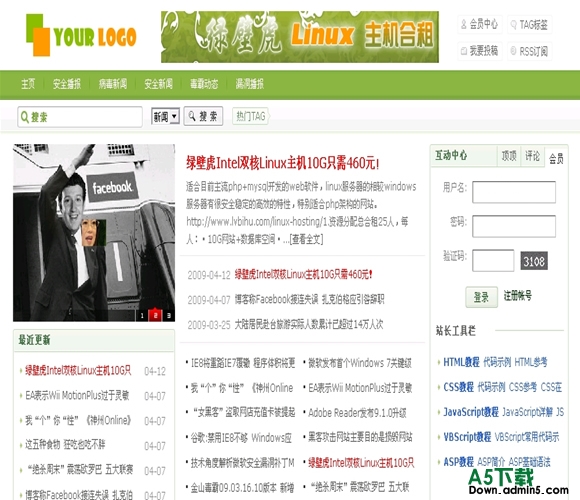
Task: Click the 登录 login button
Action: point(481,297)
